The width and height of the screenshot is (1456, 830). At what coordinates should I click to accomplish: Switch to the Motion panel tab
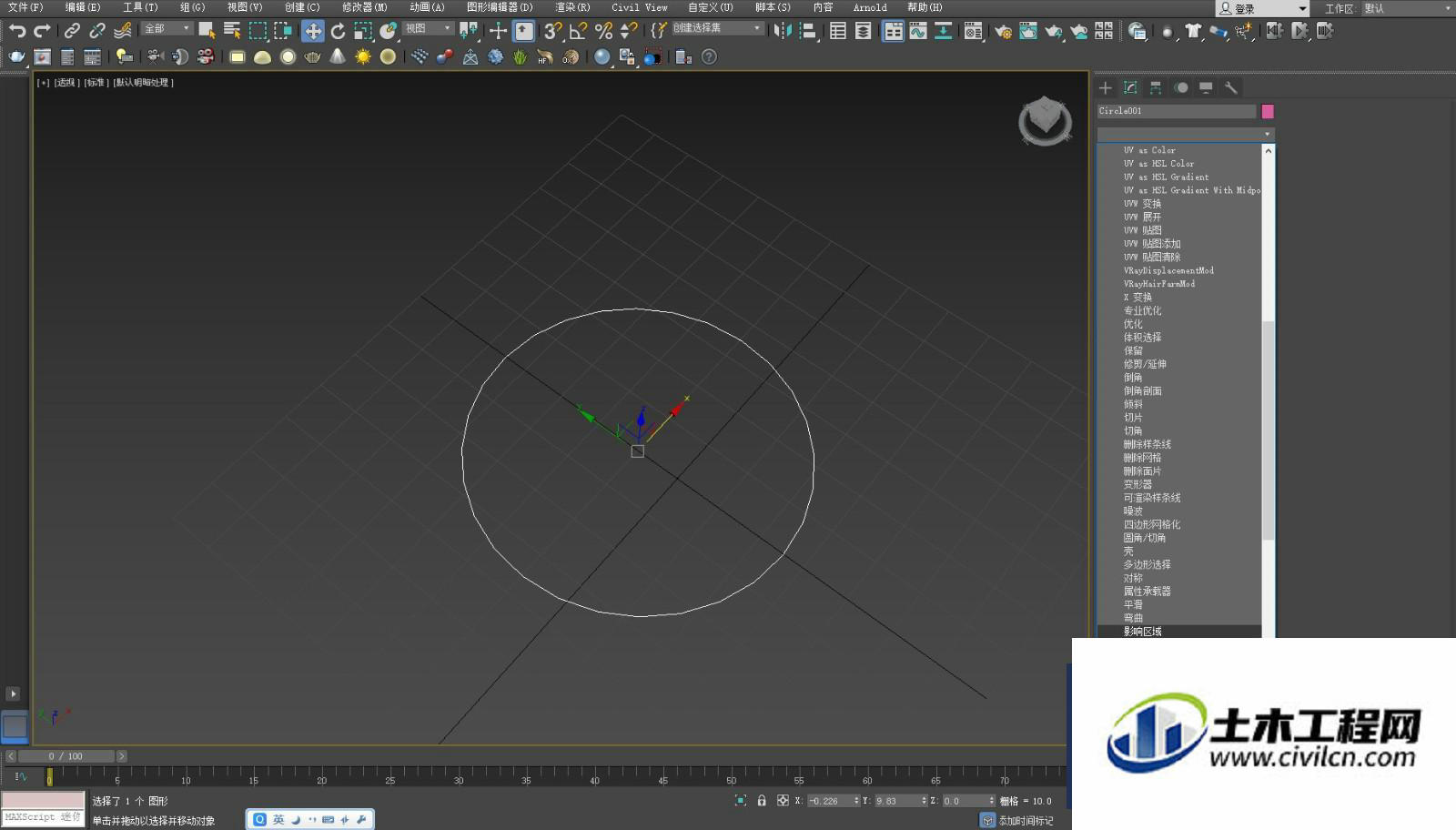[x=1181, y=87]
